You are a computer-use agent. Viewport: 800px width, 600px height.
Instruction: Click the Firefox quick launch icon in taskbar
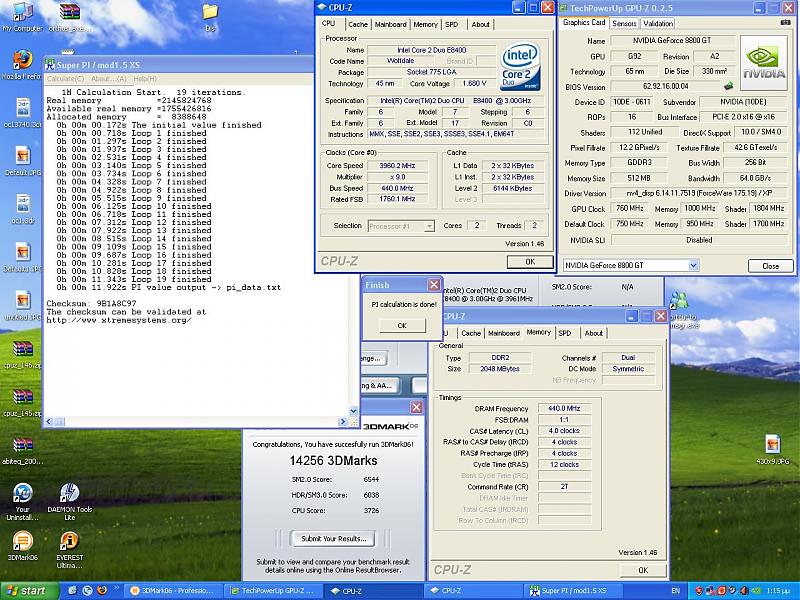coord(102,590)
